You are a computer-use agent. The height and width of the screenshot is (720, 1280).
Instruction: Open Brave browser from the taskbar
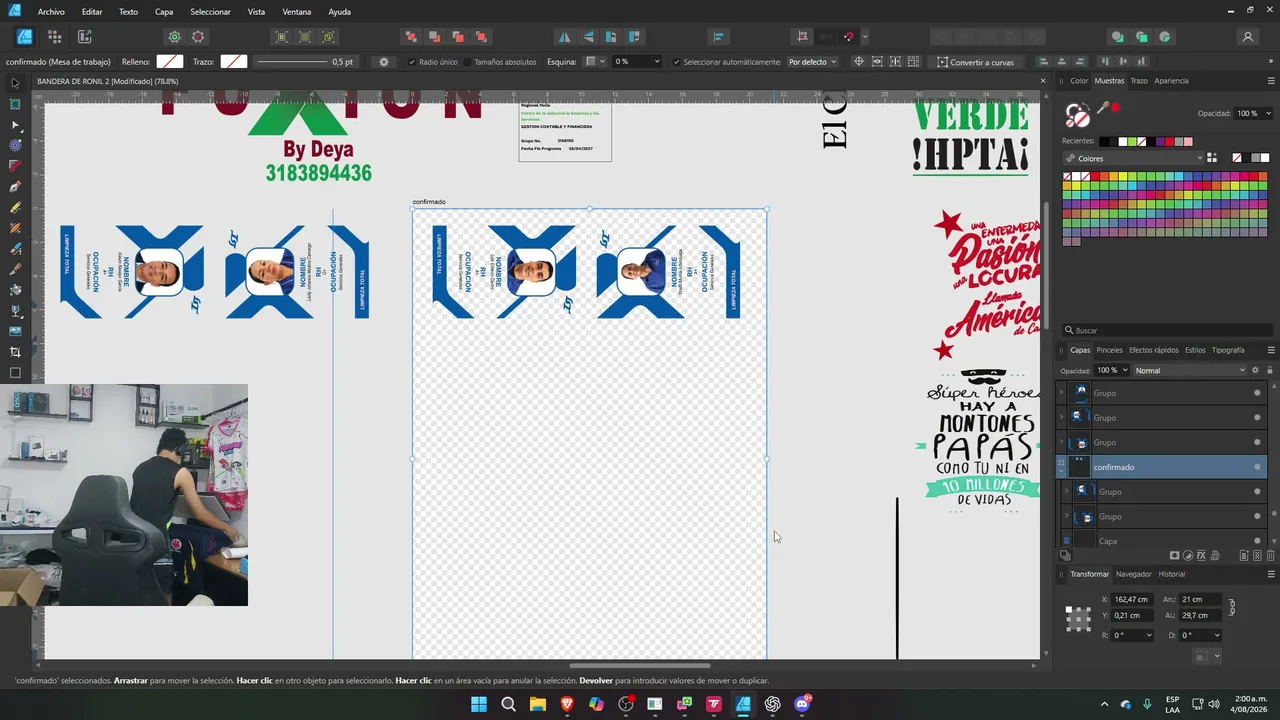point(567,704)
